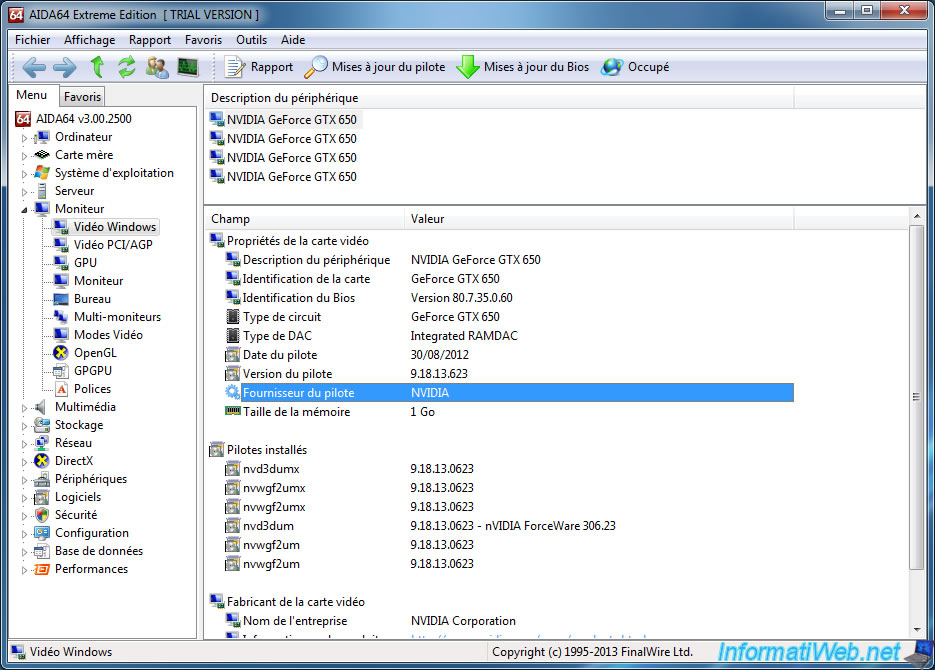Switch to the Favoris tab in sidebar
The height and width of the screenshot is (670, 935).
click(82, 97)
